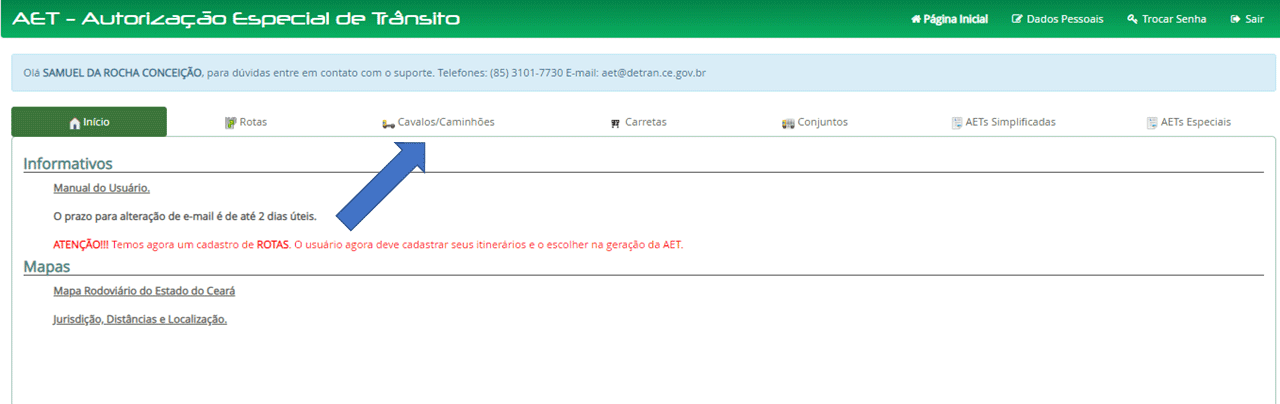
Task: Go to the Conjuntos tab
Action: tap(822, 122)
